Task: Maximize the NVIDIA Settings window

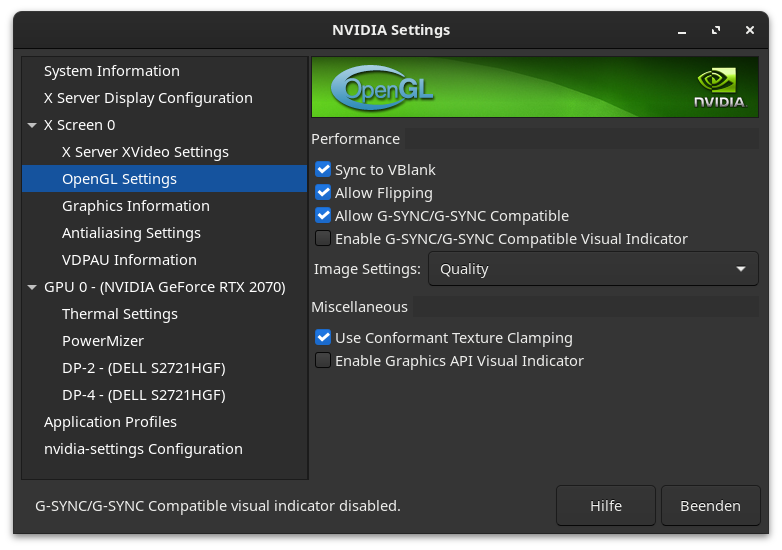Action: click(716, 30)
